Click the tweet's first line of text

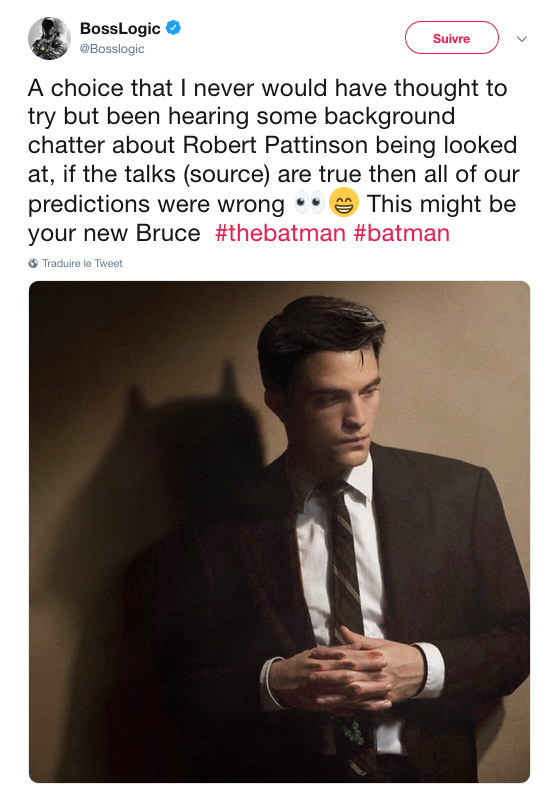[267, 88]
